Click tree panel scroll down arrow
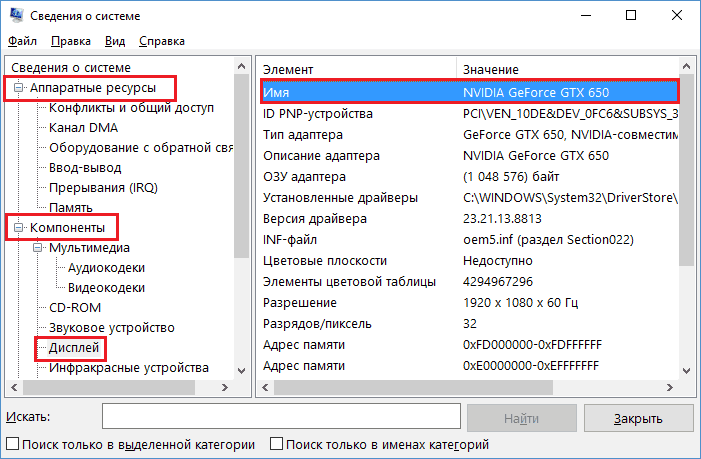Image resolution: width=701 pixels, height=459 pixels. 241,371
